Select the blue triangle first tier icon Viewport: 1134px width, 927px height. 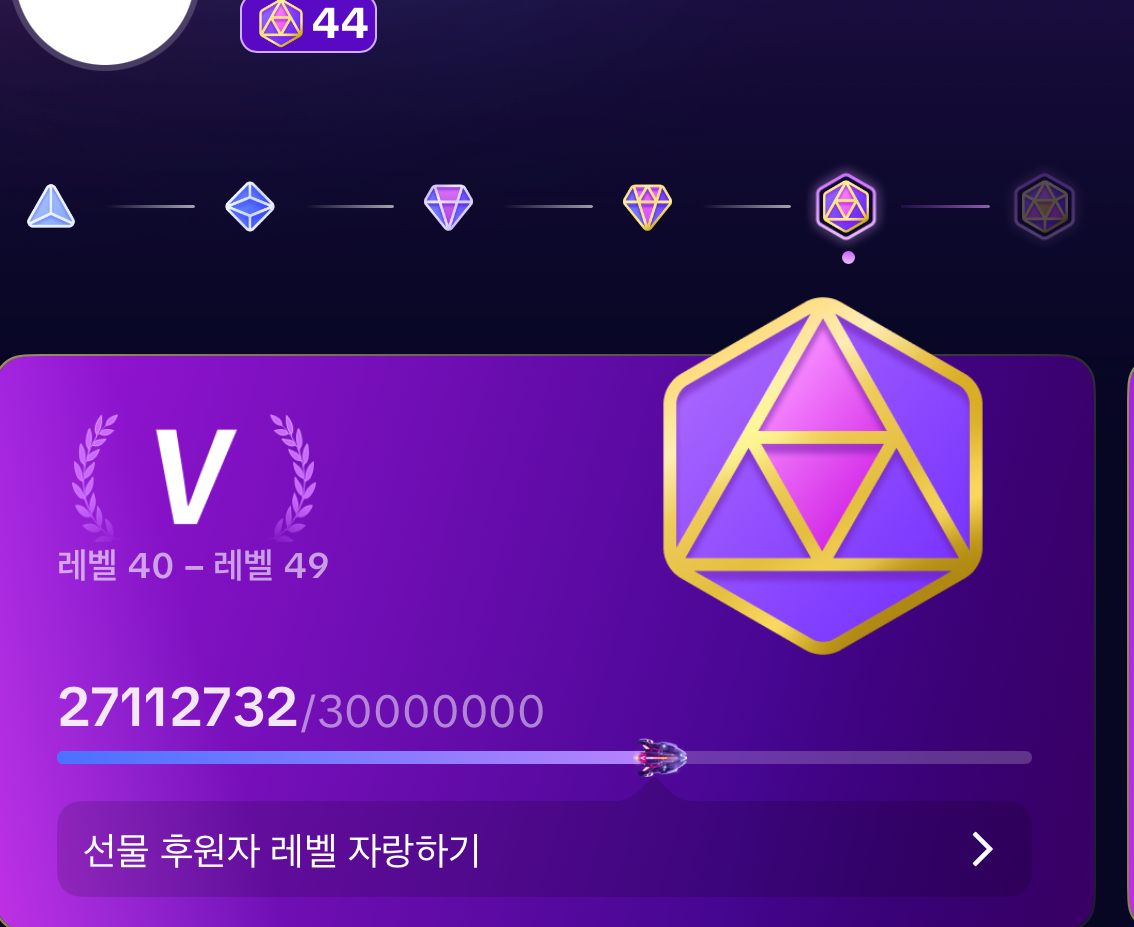(x=51, y=207)
